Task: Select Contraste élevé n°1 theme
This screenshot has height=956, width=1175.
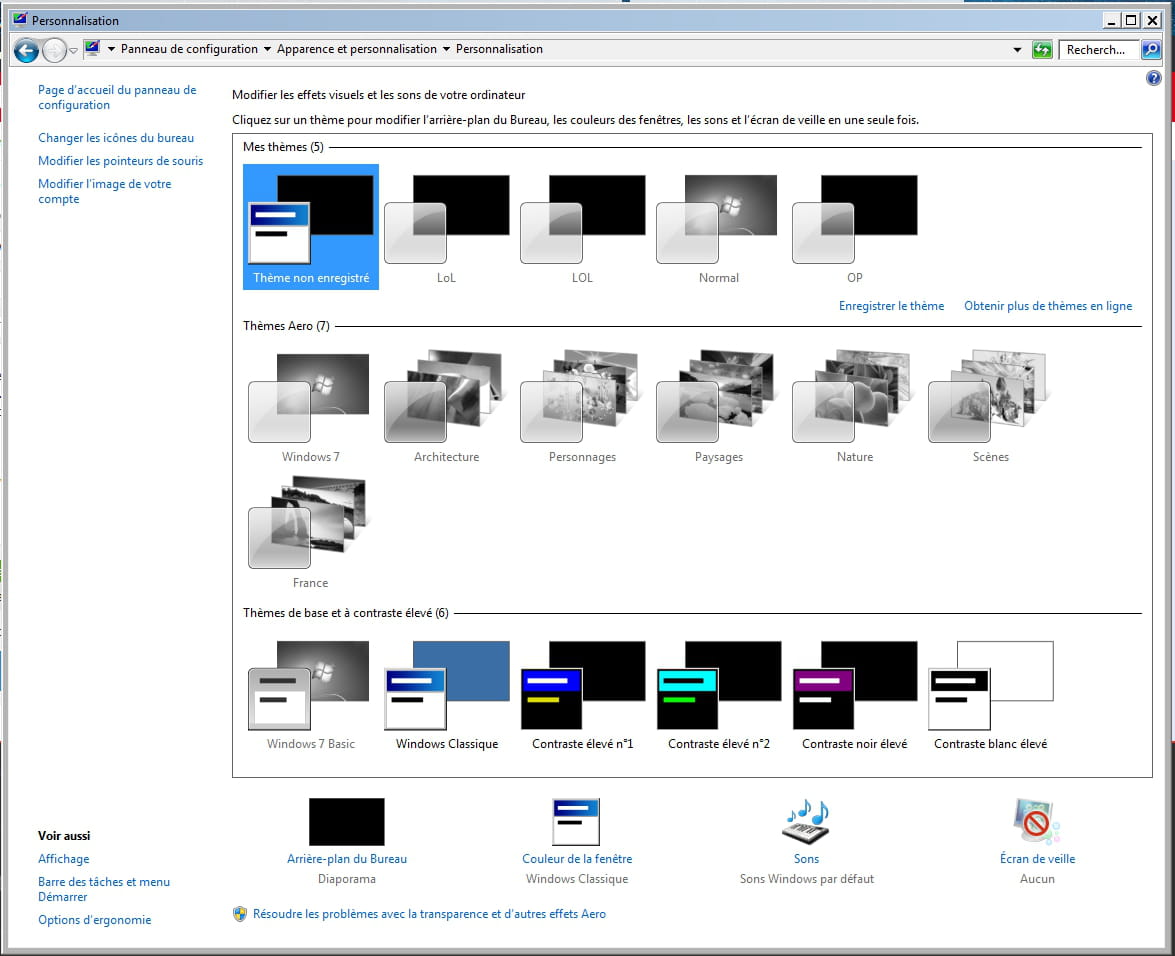Action: (x=582, y=694)
